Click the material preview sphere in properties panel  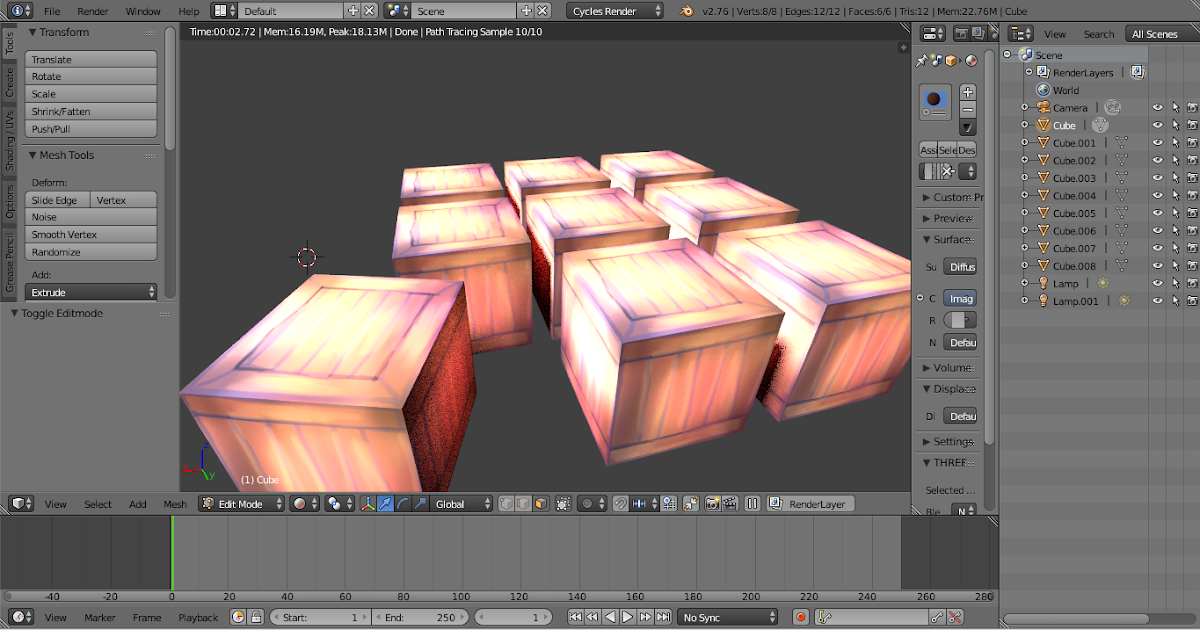[934, 100]
